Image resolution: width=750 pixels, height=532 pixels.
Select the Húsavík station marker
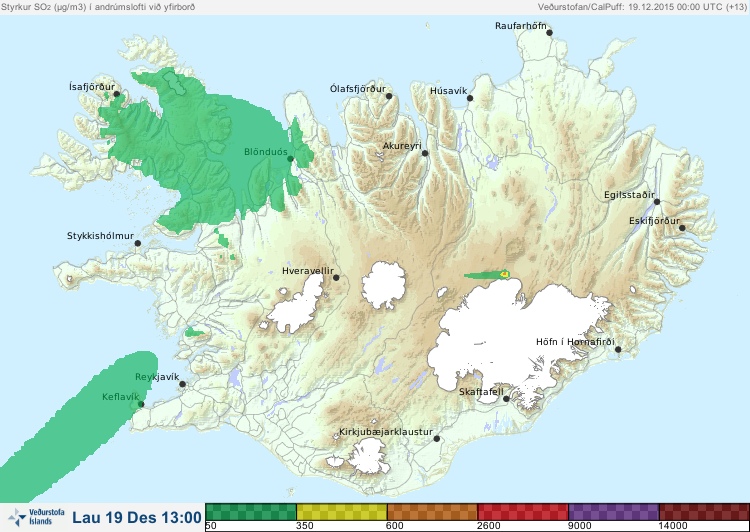pyautogui.click(x=470, y=98)
